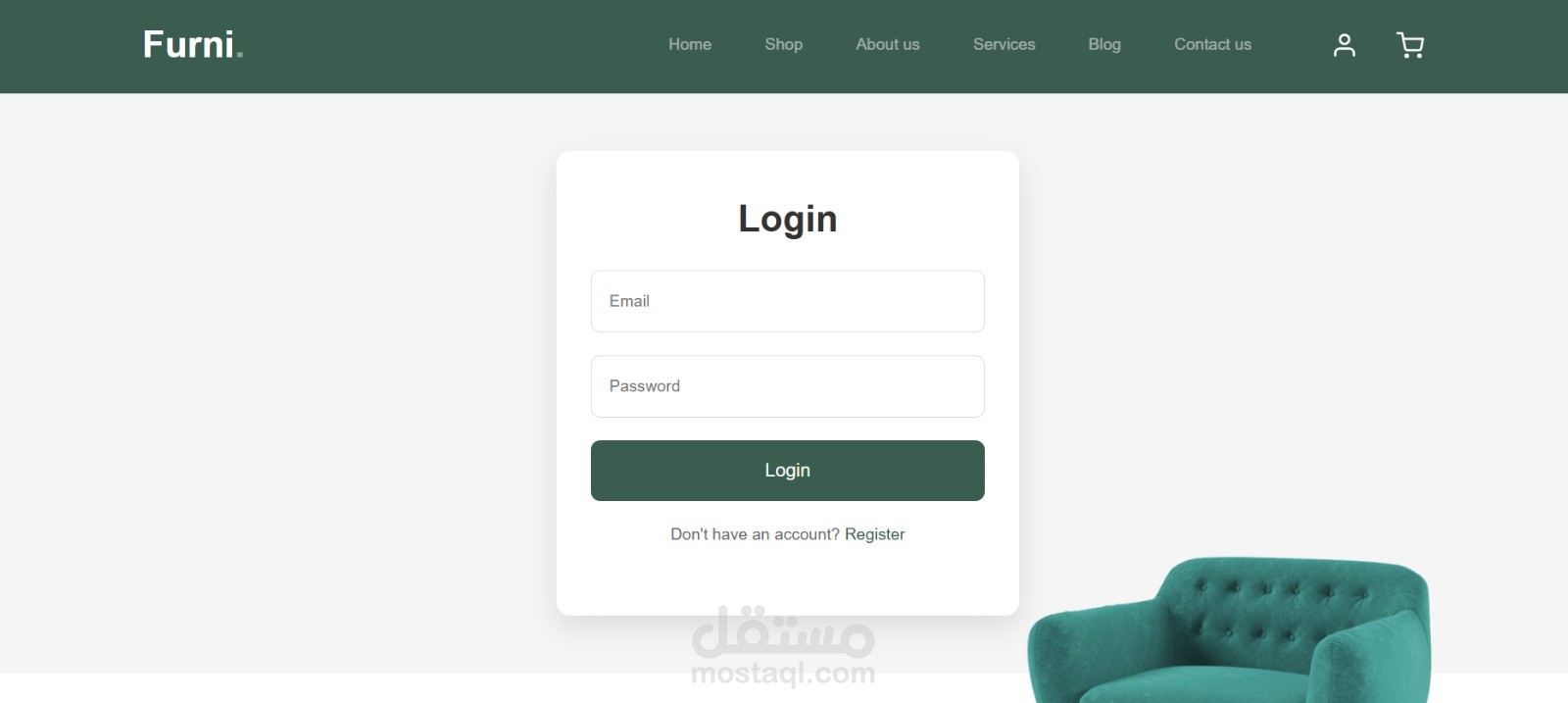1568x703 pixels.
Task: Open the Services page
Action: [1004, 44]
